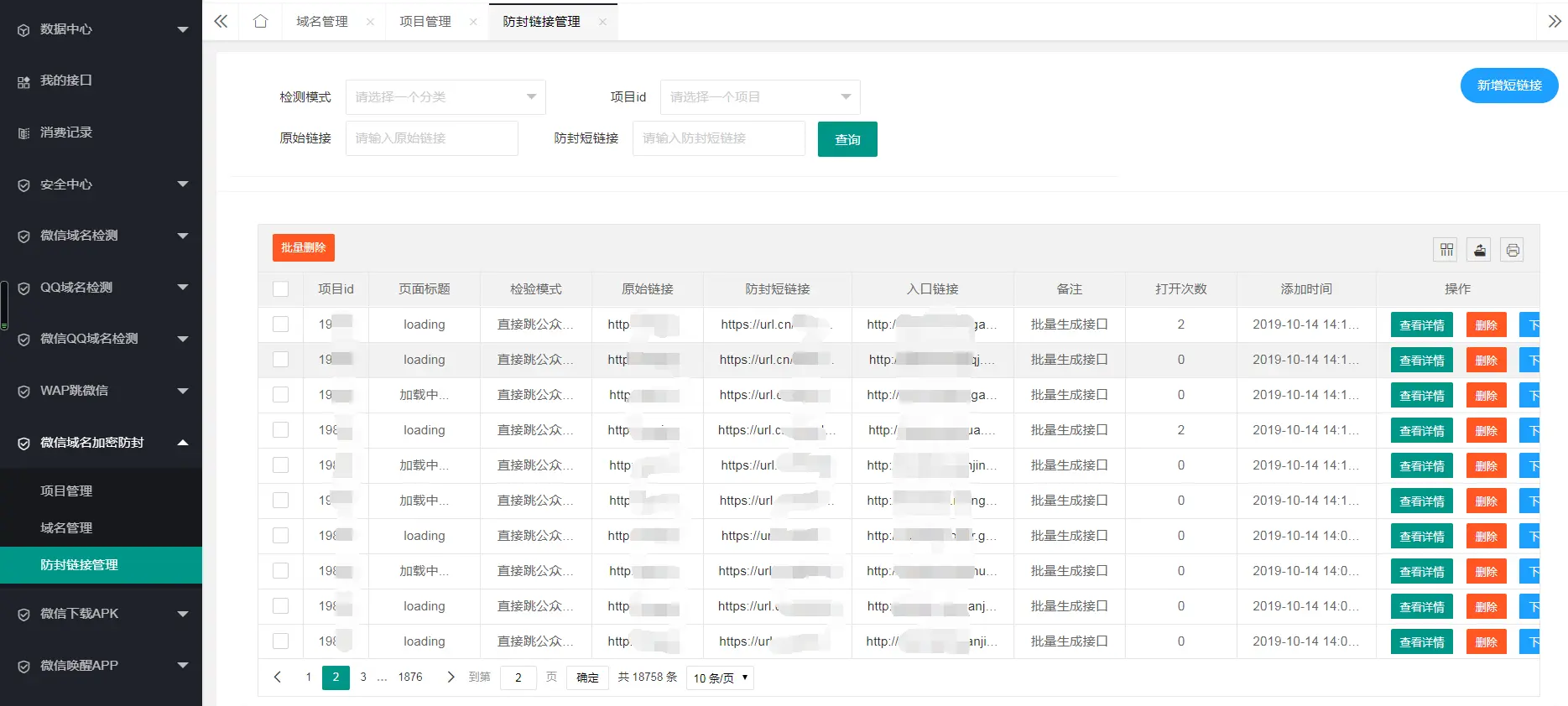The height and width of the screenshot is (706, 1568).
Task: Click the export icon above the table
Action: pos(1479,249)
